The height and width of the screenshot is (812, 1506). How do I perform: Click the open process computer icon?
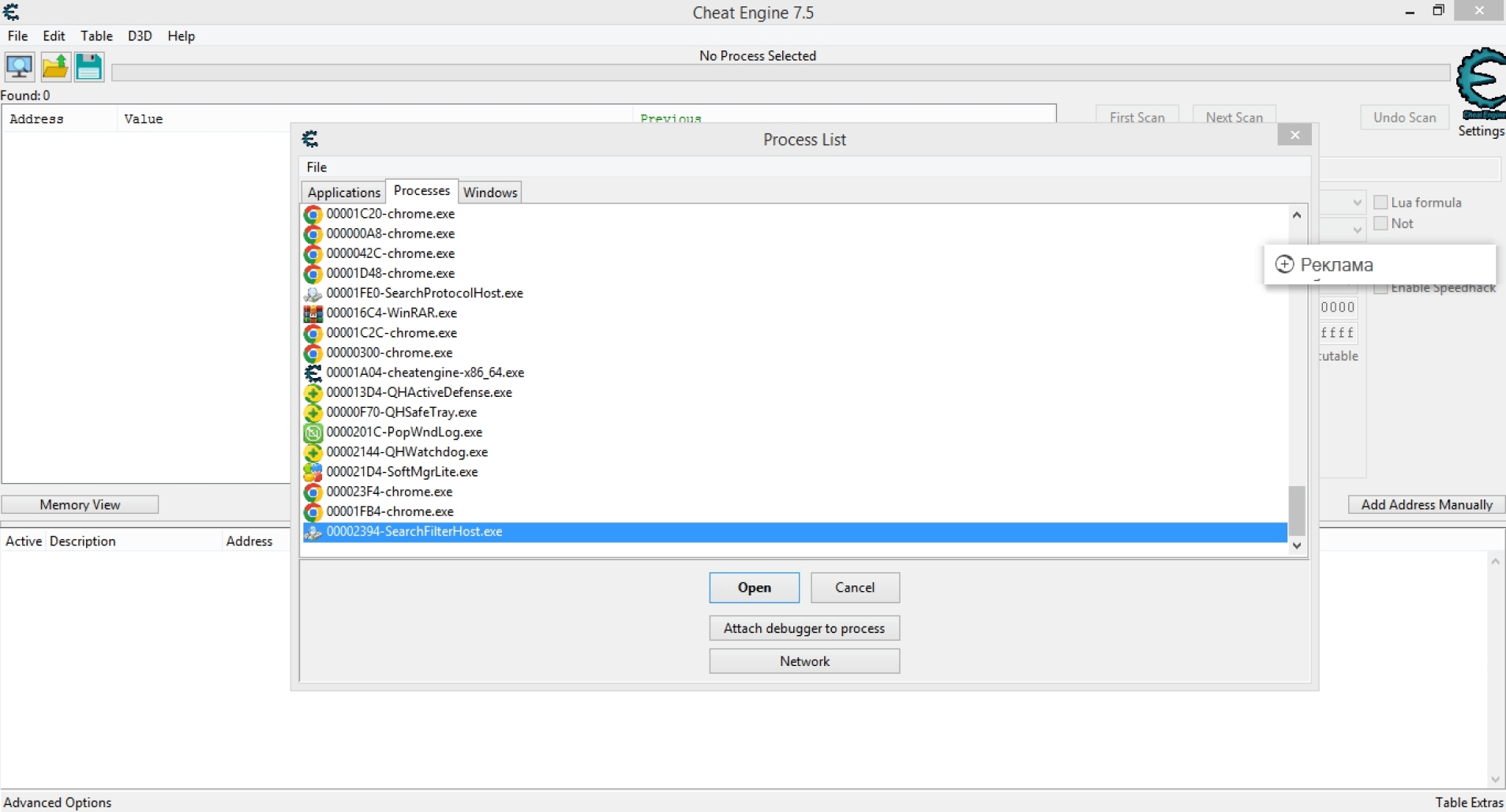(x=19, y=67)
